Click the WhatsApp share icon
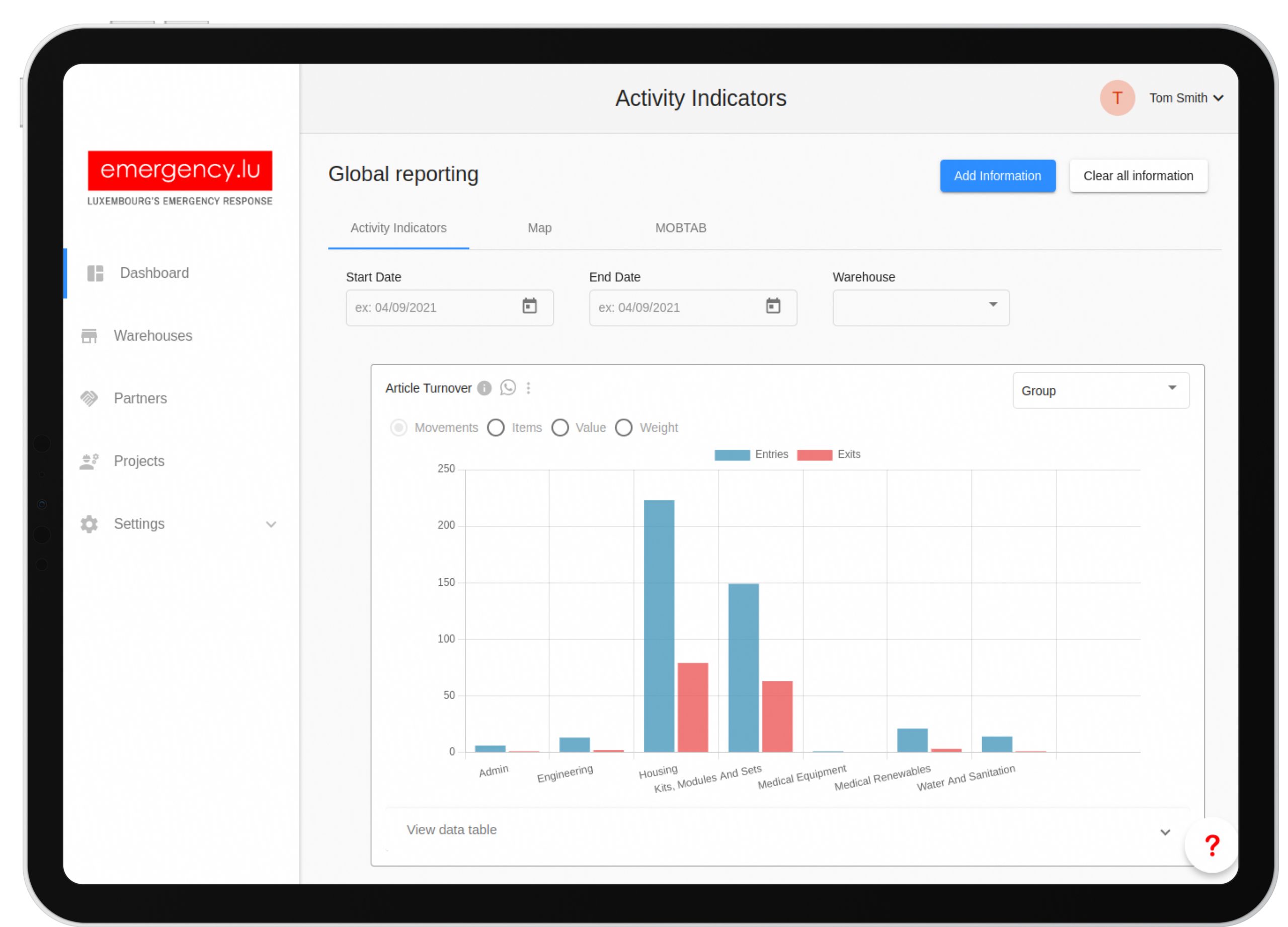 point(508,388)
